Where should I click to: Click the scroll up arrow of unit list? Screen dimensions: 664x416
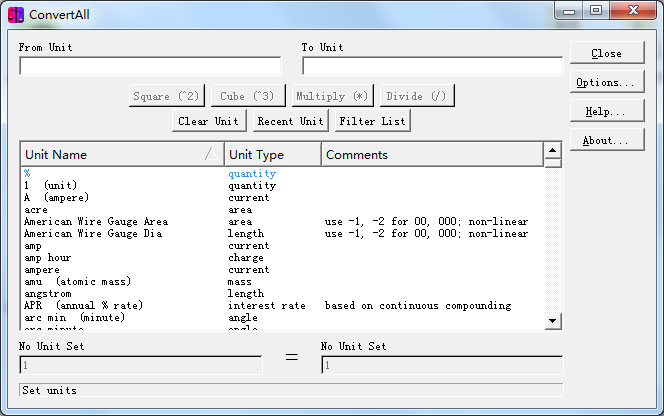pos(553,150)
